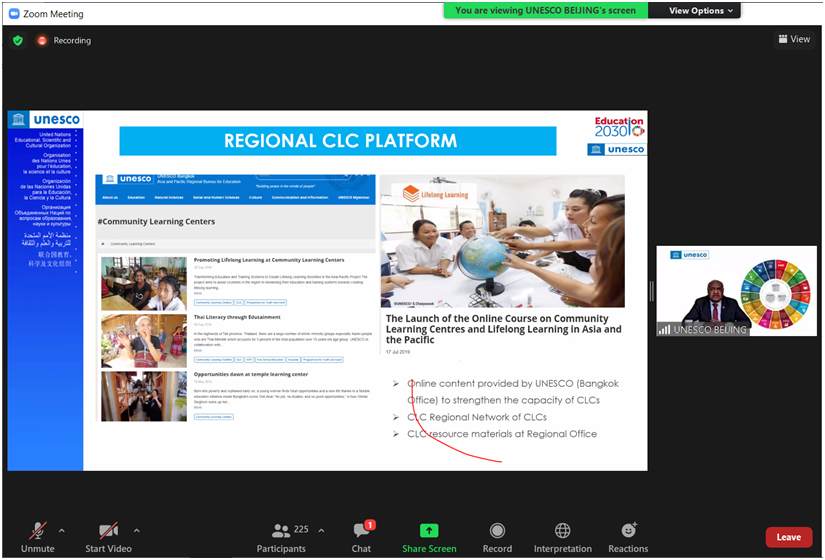
Task: Click the Lifelong Learning logo on photo
Action: click(436, 194)
